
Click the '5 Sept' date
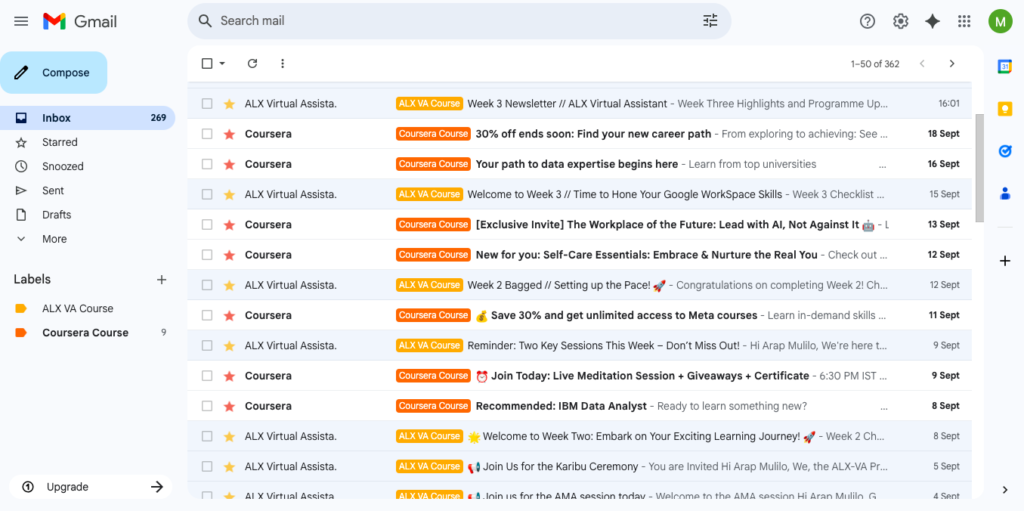(946, 467)
